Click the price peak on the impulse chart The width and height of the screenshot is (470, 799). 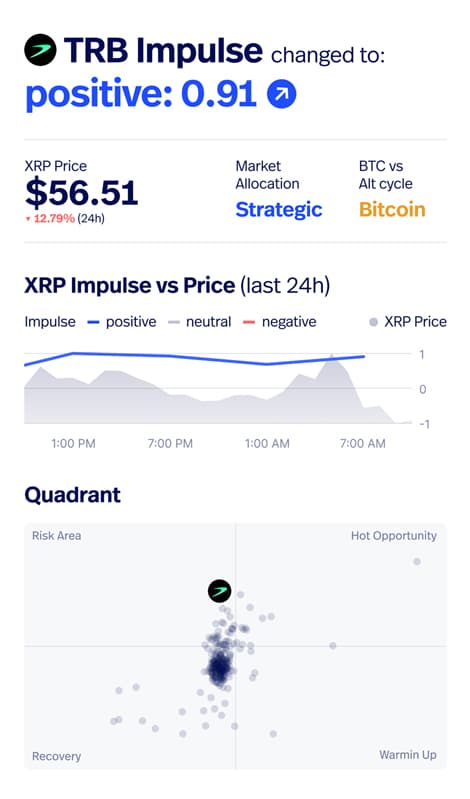332,357
